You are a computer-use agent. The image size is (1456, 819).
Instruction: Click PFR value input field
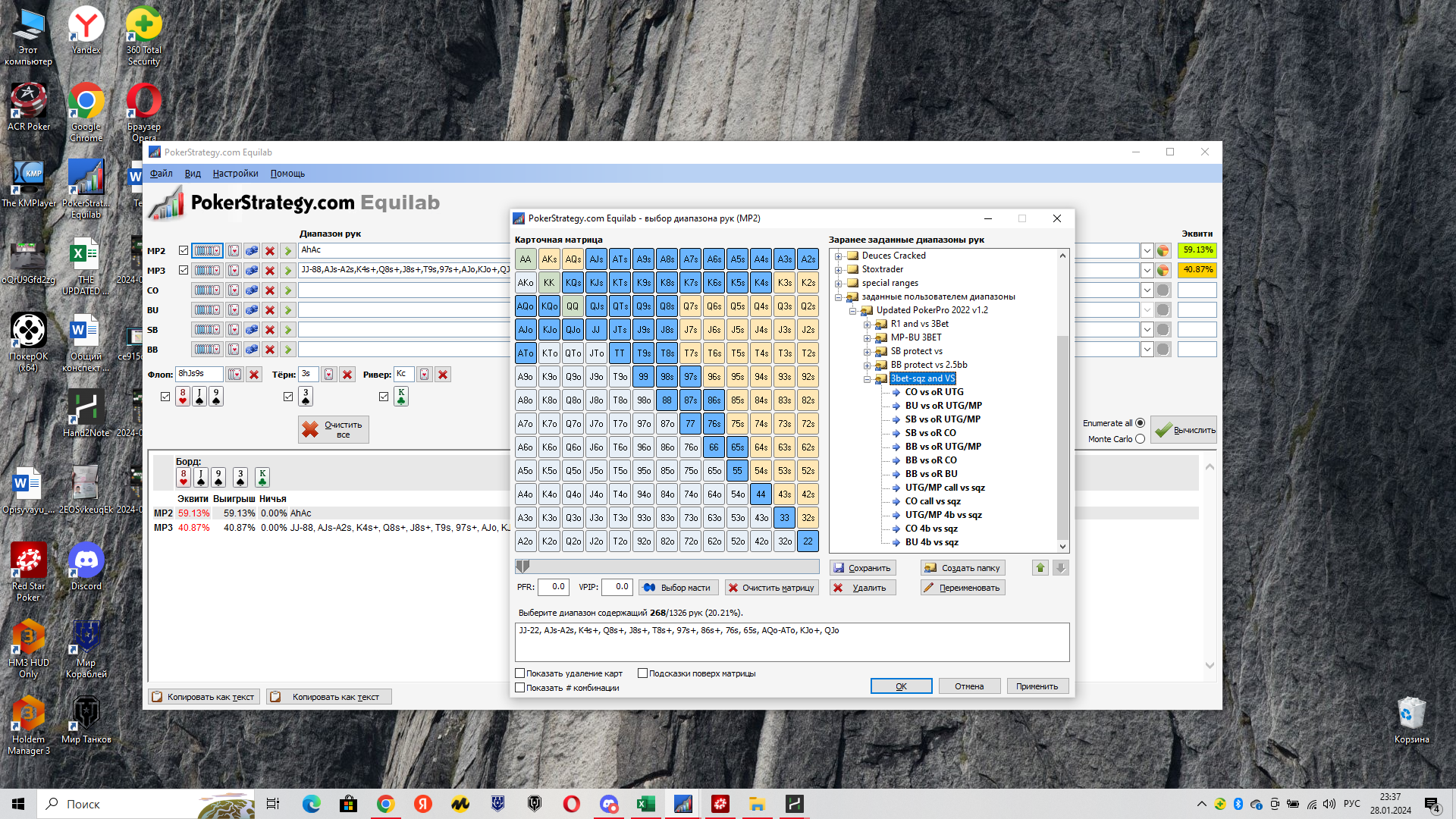point(554,587)
